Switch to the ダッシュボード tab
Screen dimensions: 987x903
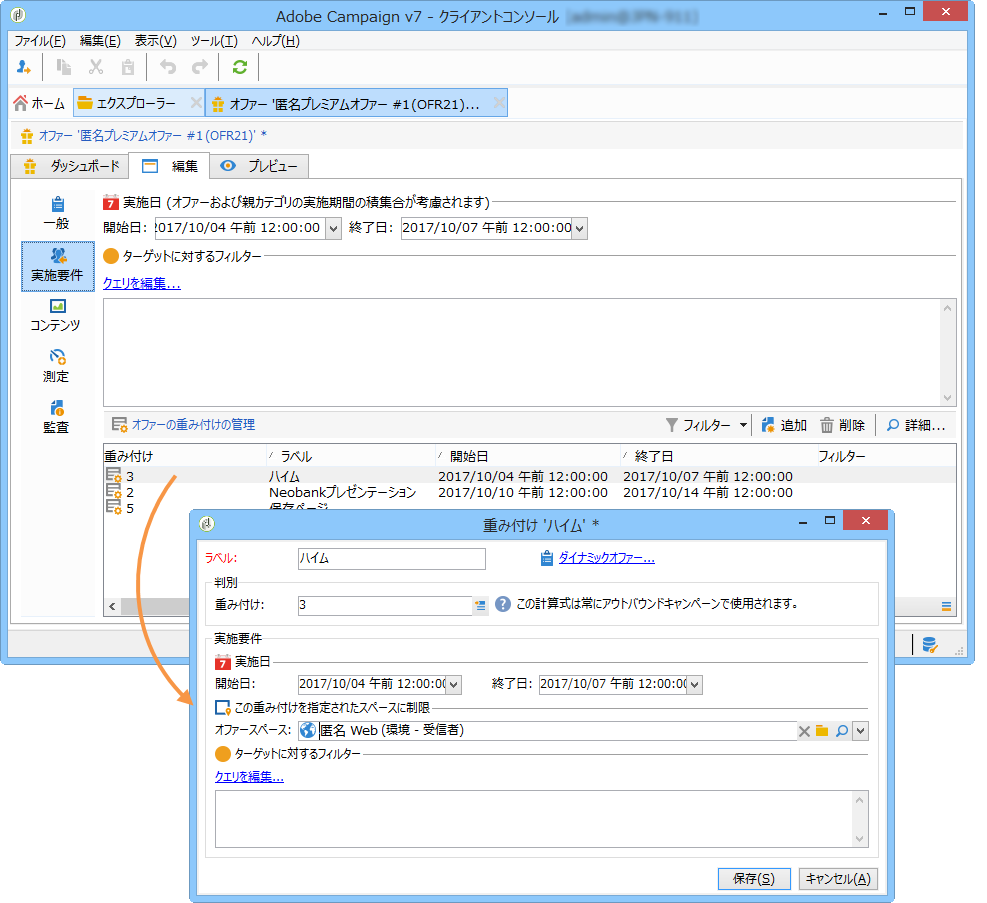coord(72,166)
